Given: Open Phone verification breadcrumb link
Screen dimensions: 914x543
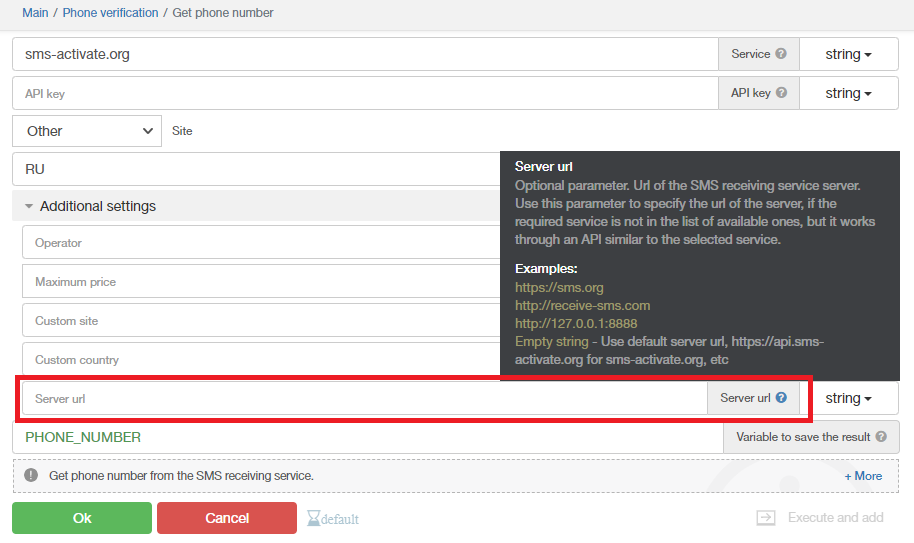Looking at the screenshot, I should pyautogui.click(x=110, y=13).
